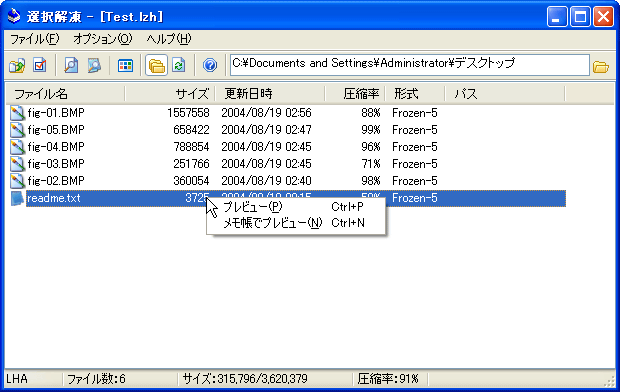Sort by the サイズ column header
This screenshot has width=620, height=392.
170,94
